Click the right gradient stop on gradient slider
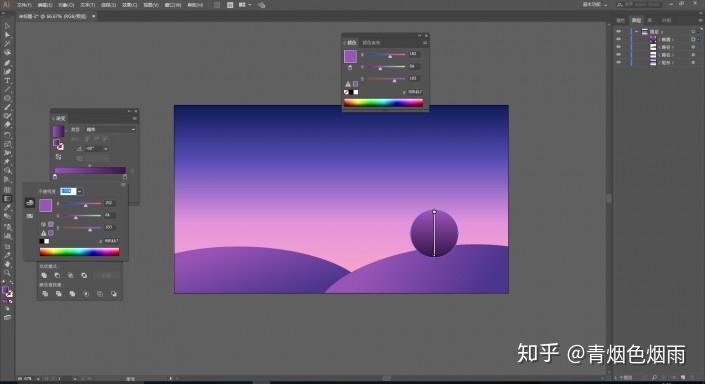Image resolution: width=705 pixels, height=384 pixels. (x=125, y=177)
